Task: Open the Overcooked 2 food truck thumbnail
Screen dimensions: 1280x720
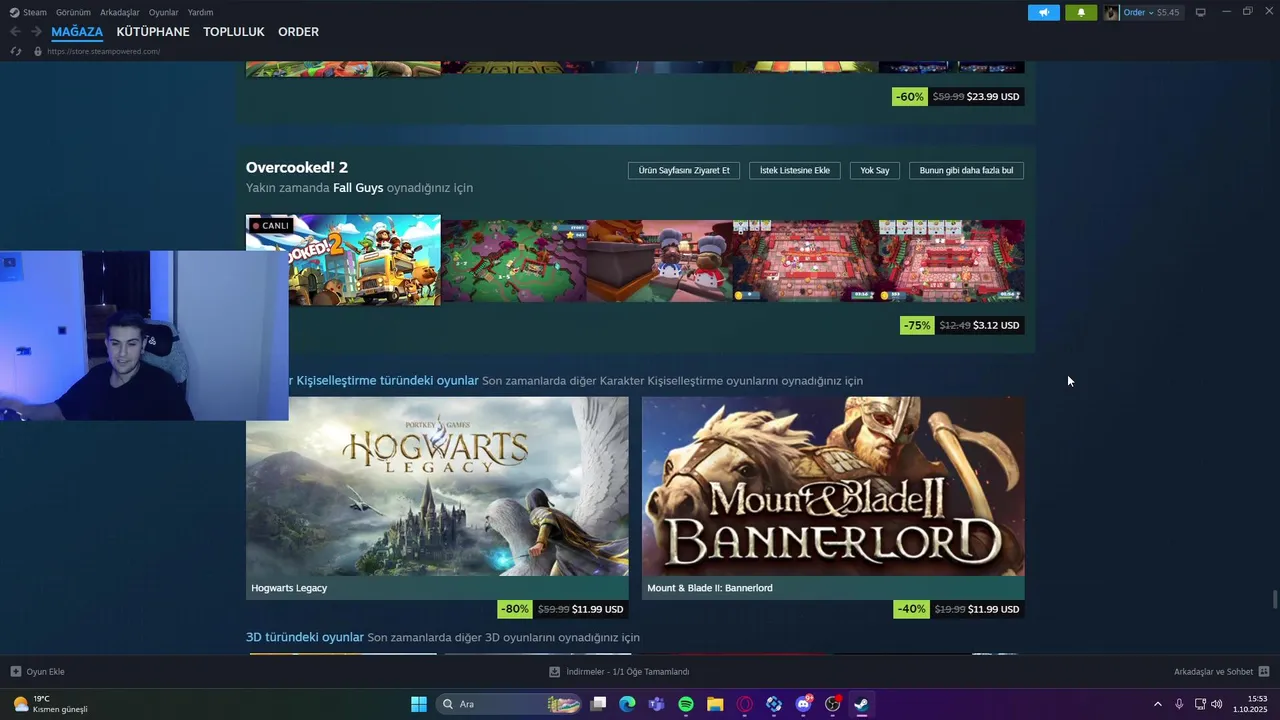Action: click(364, 260)
